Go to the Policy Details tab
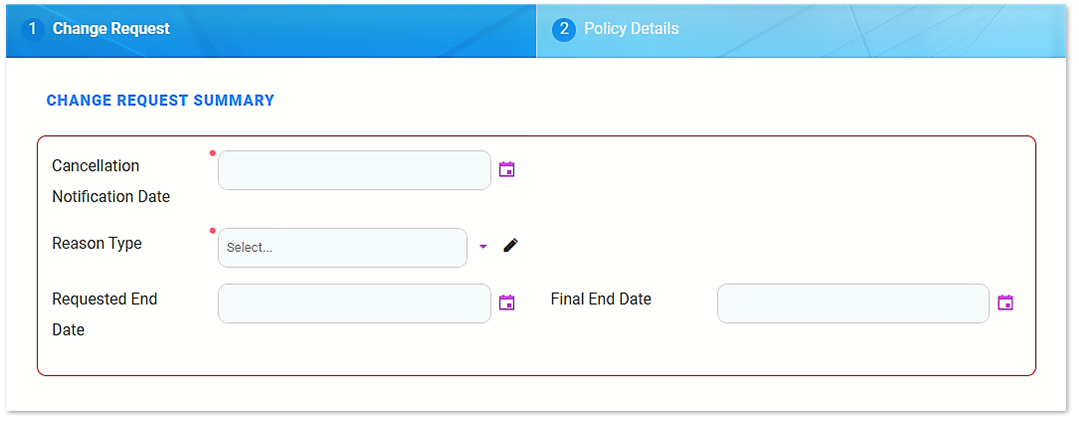 point(631,29)
